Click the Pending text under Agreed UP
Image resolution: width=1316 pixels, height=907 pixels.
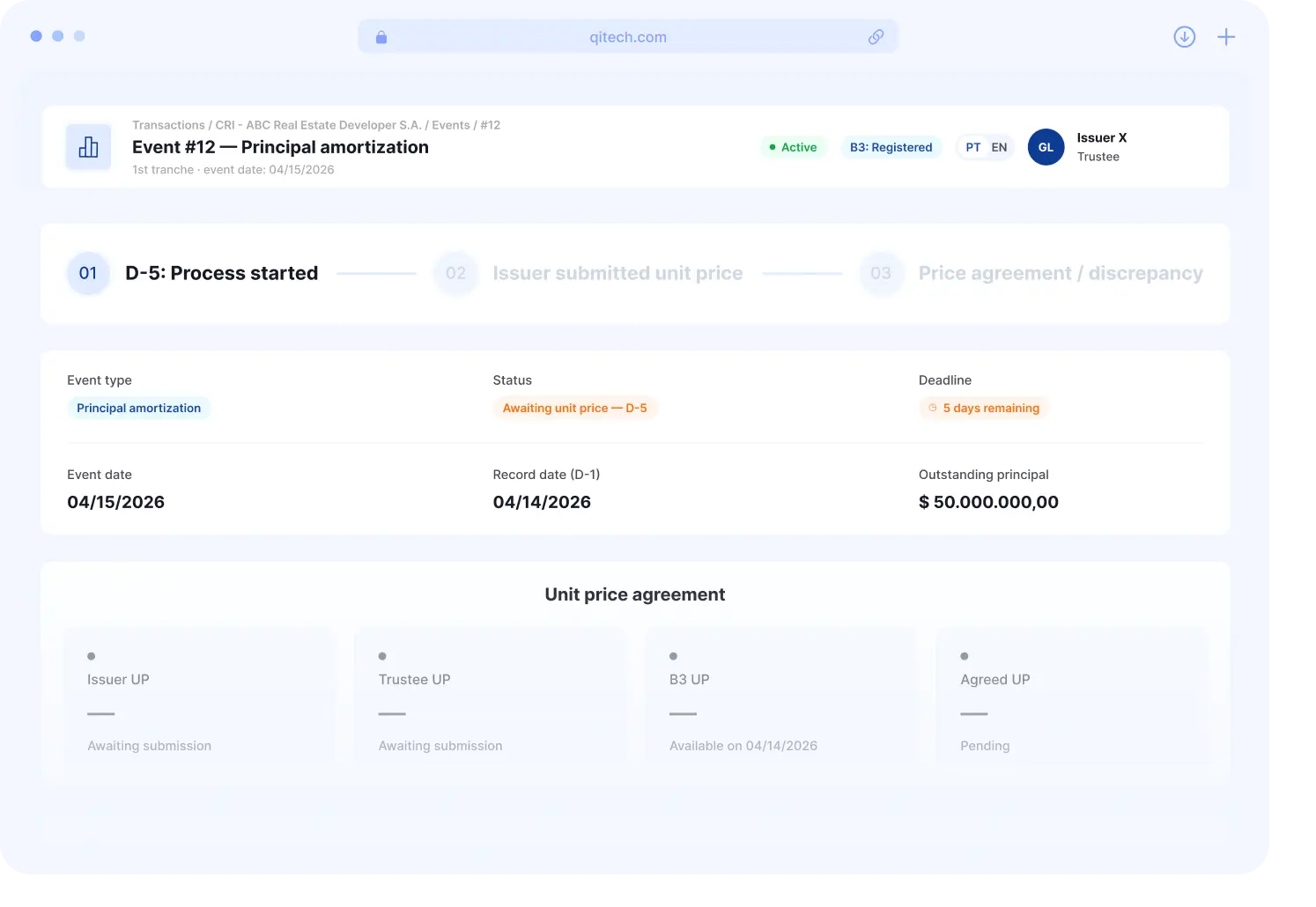coord(985,746)
